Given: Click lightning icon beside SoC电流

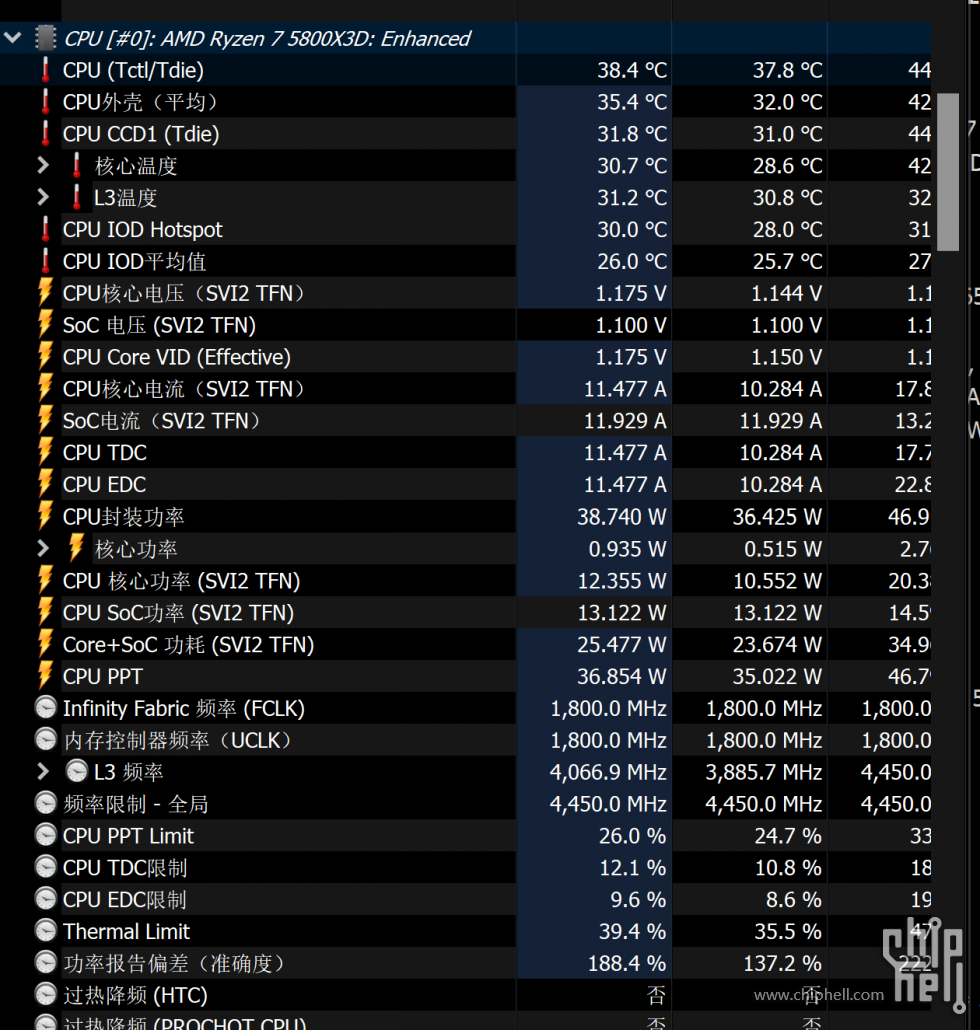Looking at the screenshot, I should pos(45,420).
